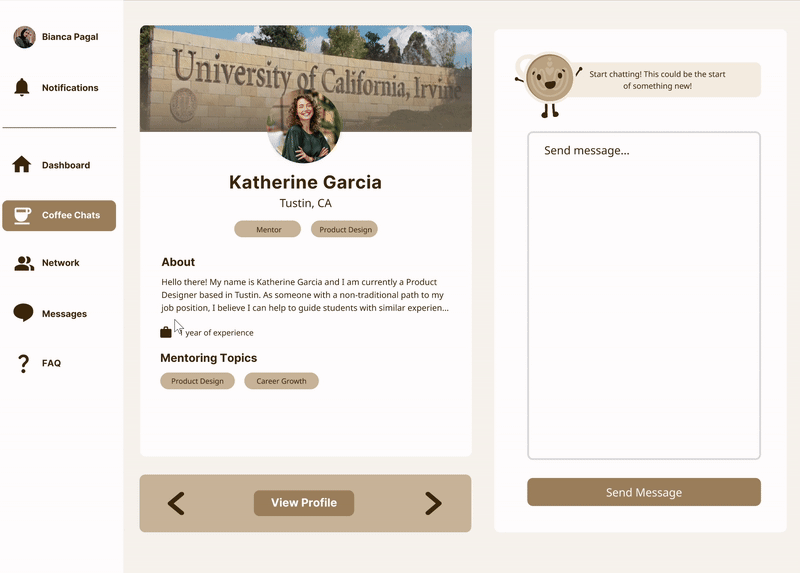Click the About heading

click(x=178, y=262)
